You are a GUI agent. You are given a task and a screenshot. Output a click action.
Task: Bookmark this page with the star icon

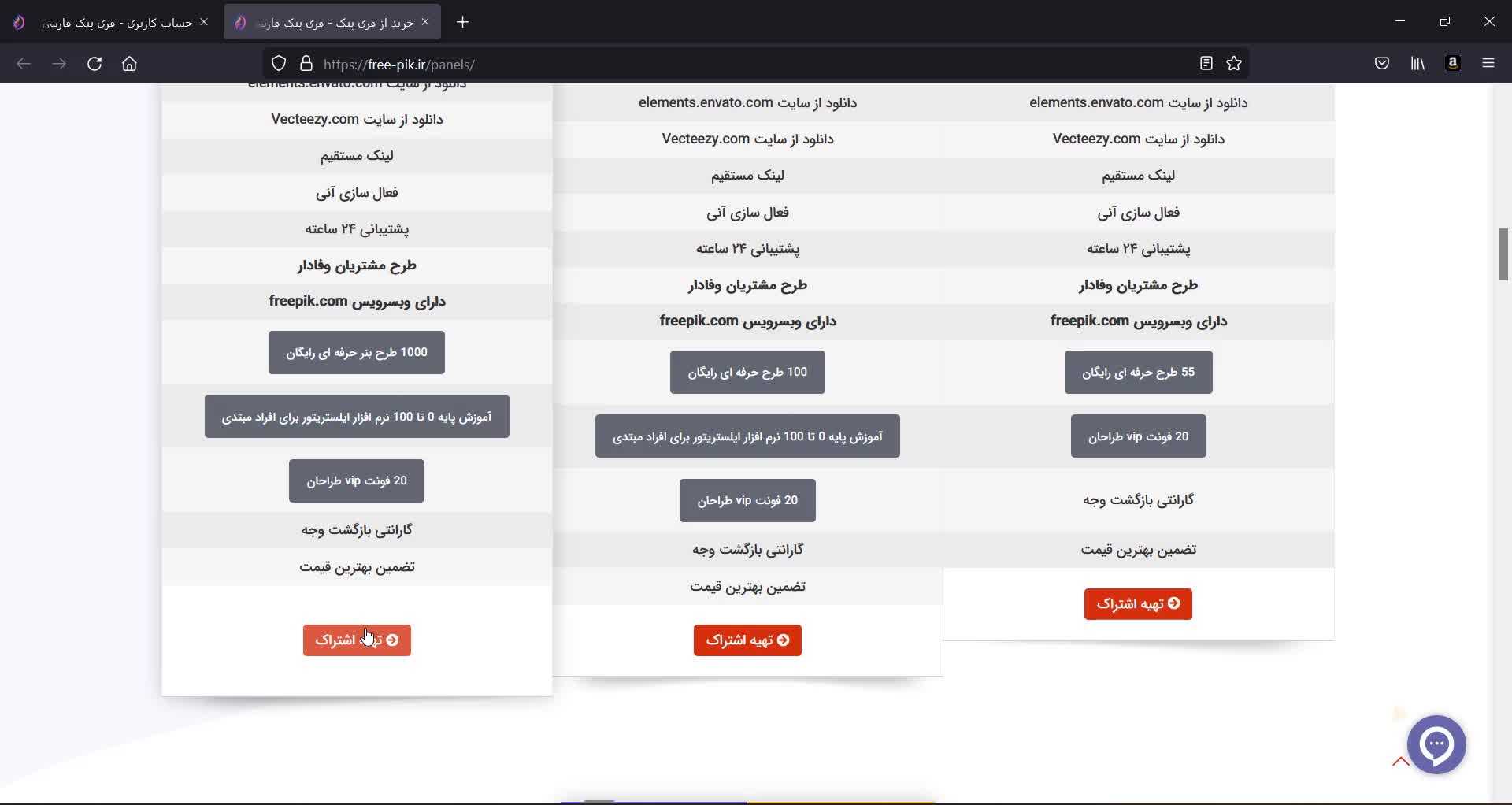tap(1234, 64)
